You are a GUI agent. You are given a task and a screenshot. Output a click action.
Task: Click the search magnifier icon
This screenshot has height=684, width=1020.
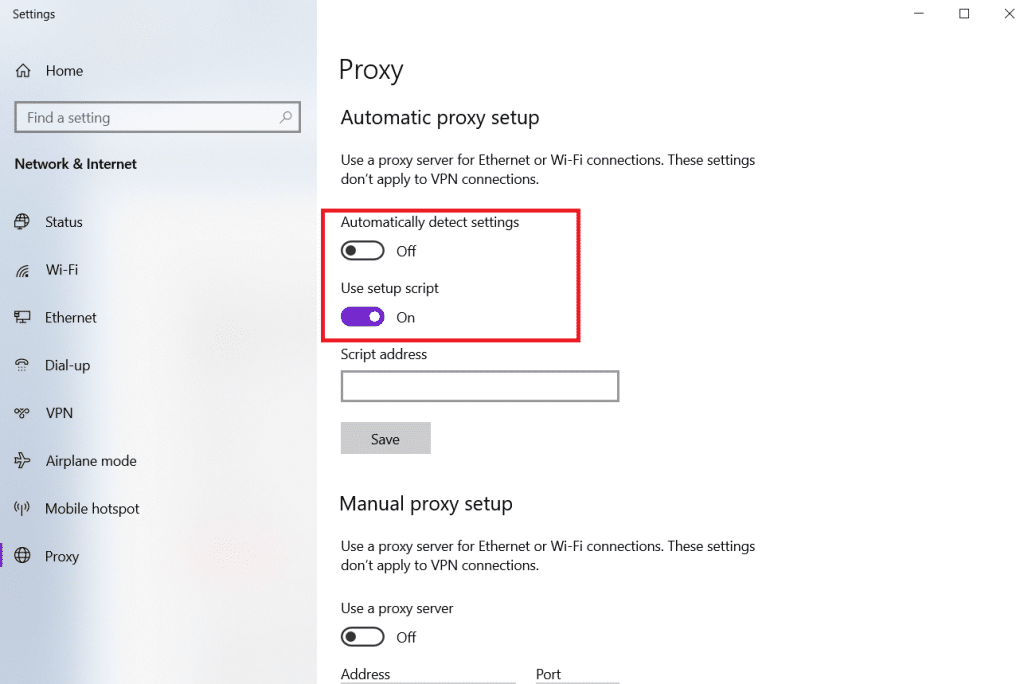tap(286, 117)
